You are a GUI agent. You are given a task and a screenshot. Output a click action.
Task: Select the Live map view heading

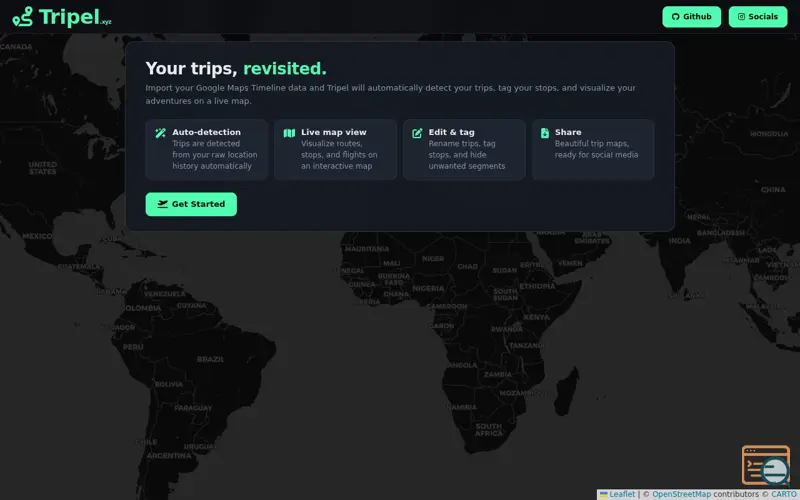pyautogui.click(x=333, y=132)
